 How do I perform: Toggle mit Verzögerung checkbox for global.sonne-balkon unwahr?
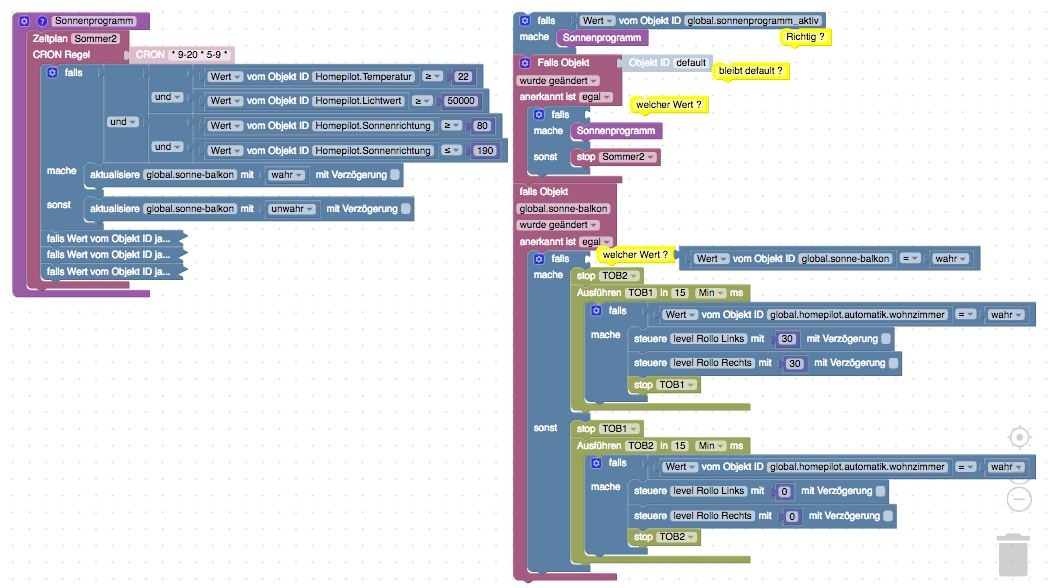(x=406, y=208)
